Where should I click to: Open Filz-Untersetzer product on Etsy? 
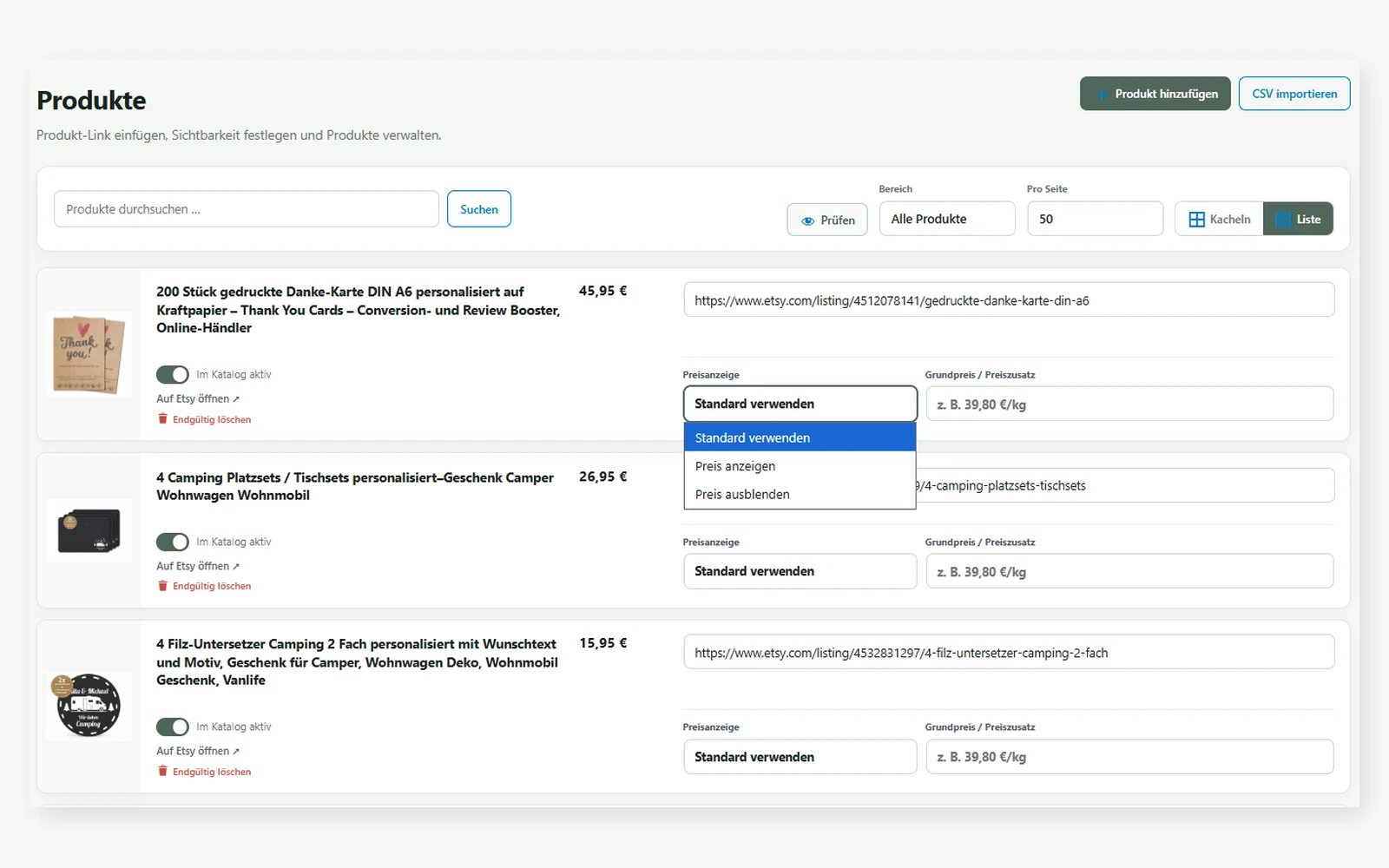click(x=198, y=751)
